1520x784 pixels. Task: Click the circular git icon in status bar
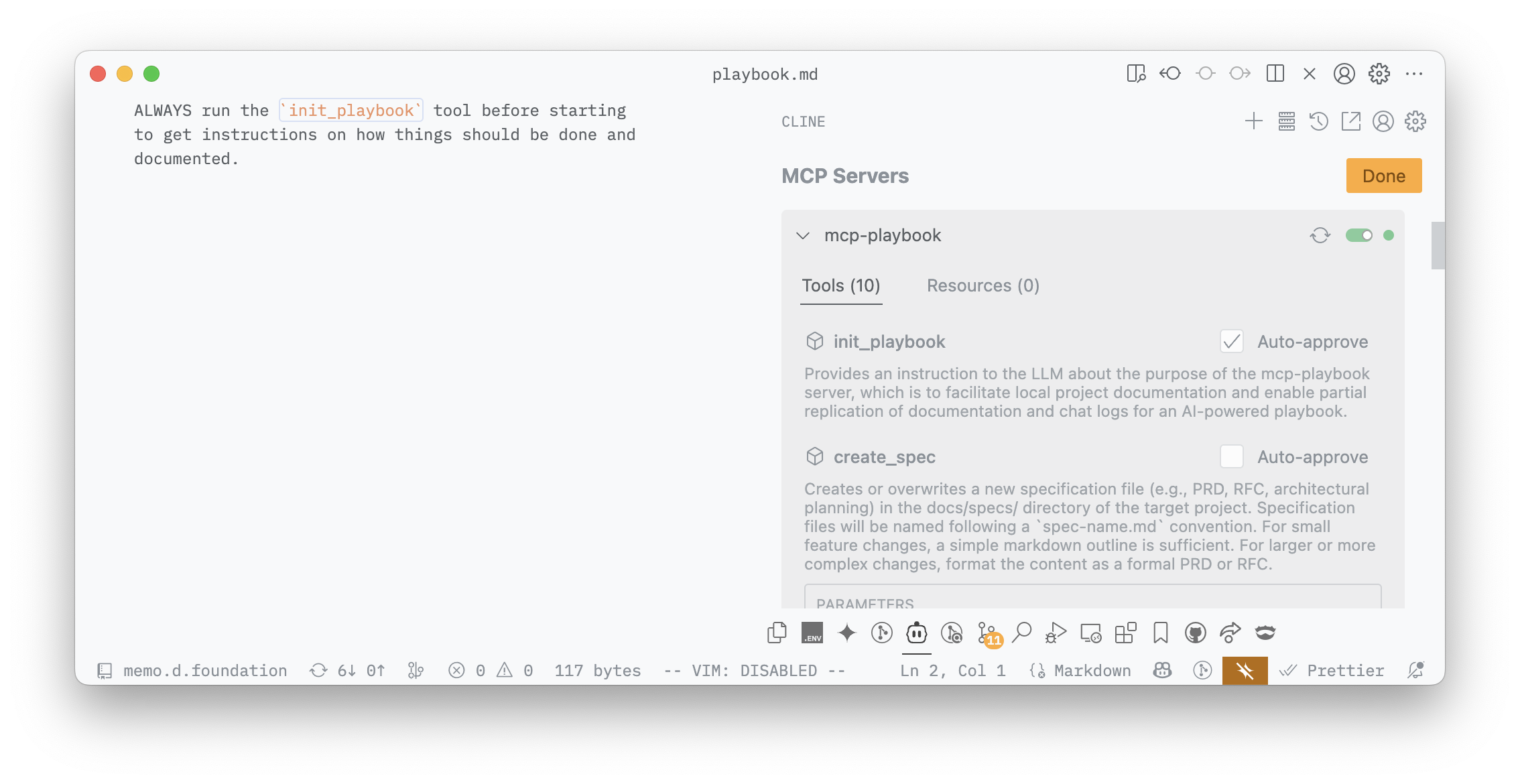(x=1202, y=670)
